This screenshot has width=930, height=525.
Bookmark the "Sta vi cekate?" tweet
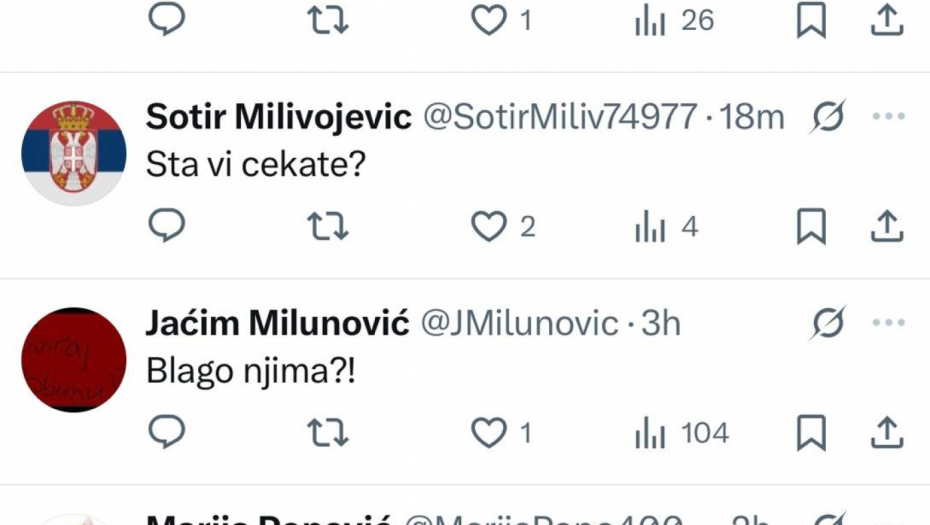pos(811,227)
